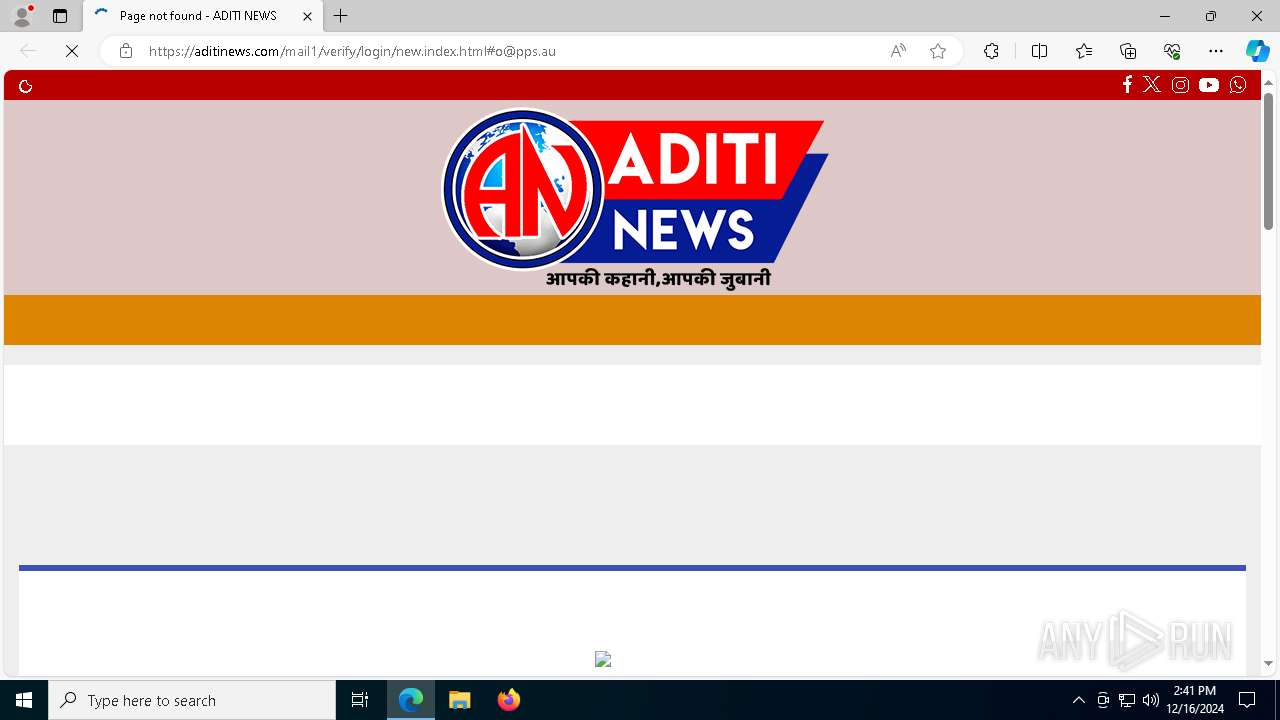The image size is (1280, 720).
Task: Open Firefox from taskbar
Action: click(x=509, y=700)
